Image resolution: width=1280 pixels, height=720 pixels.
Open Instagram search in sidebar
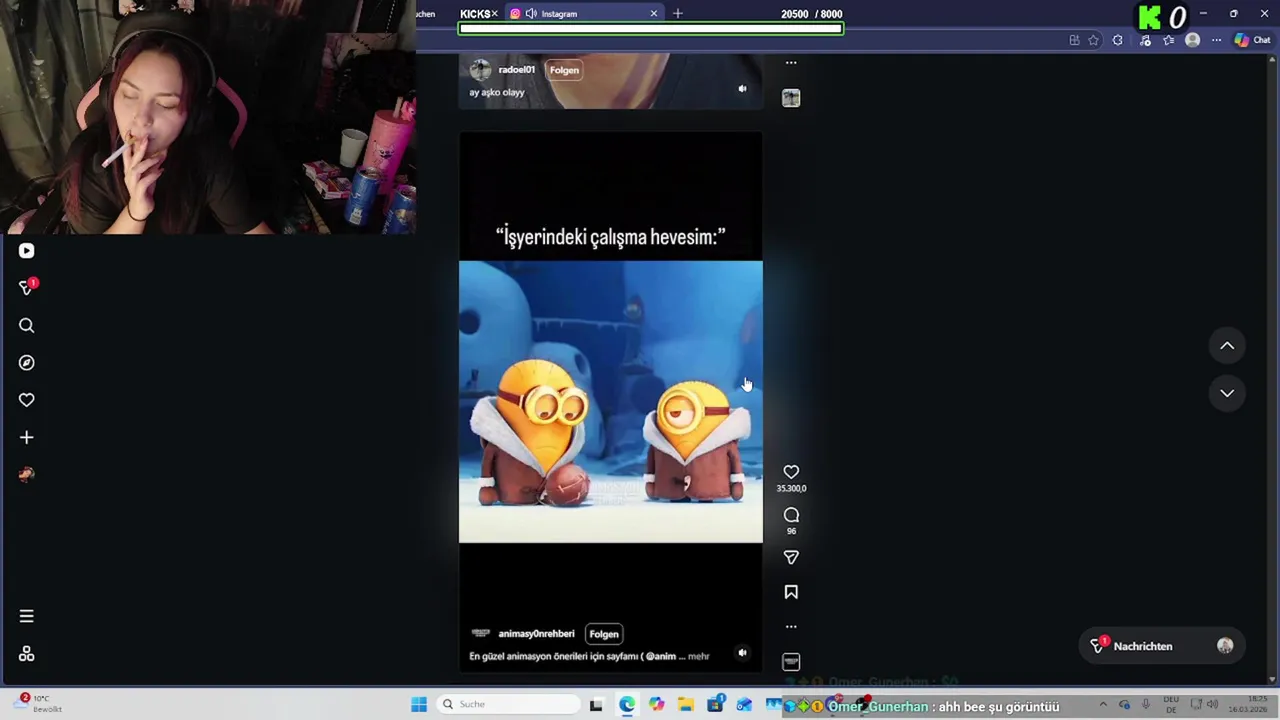coord(27,325)
